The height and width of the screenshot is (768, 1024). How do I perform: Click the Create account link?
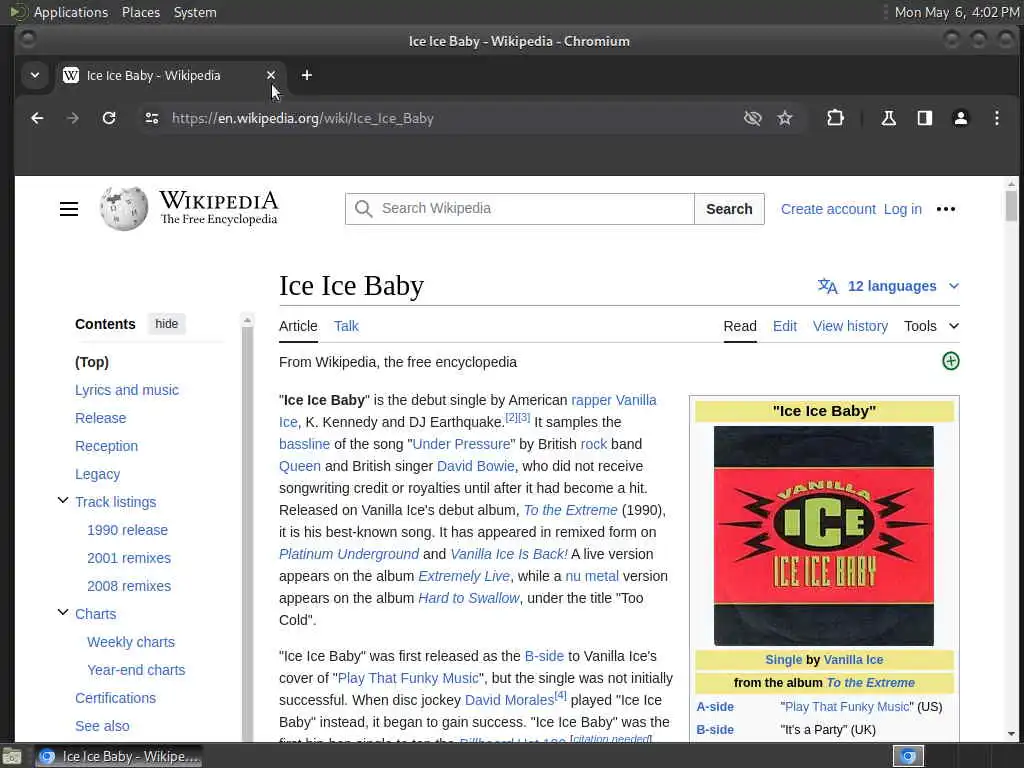point(828,209)
